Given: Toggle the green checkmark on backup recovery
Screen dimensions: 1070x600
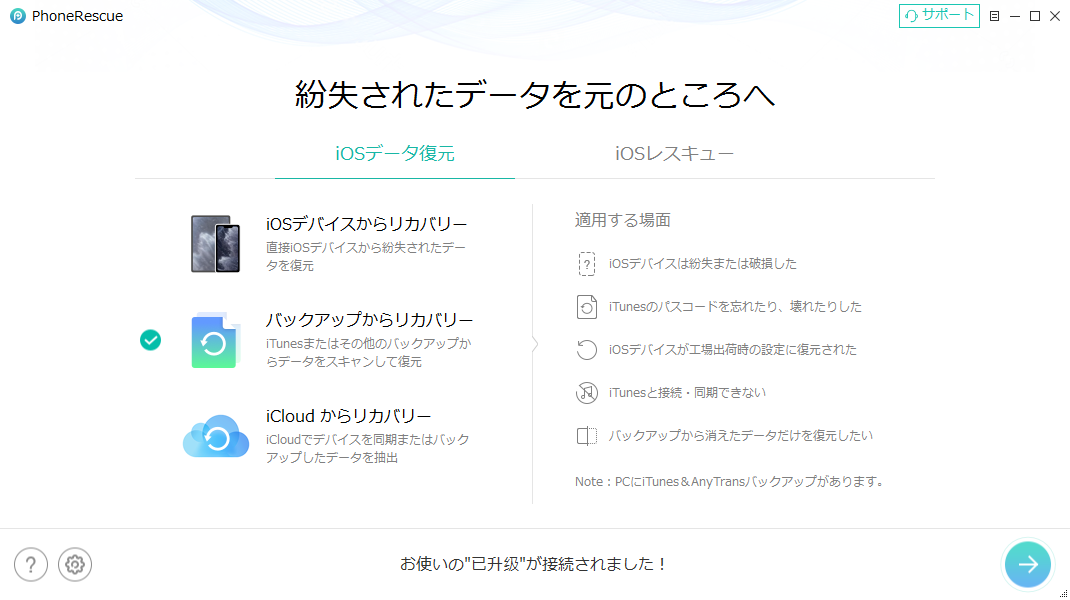Looking at the screenshot, I should point(150,340).
